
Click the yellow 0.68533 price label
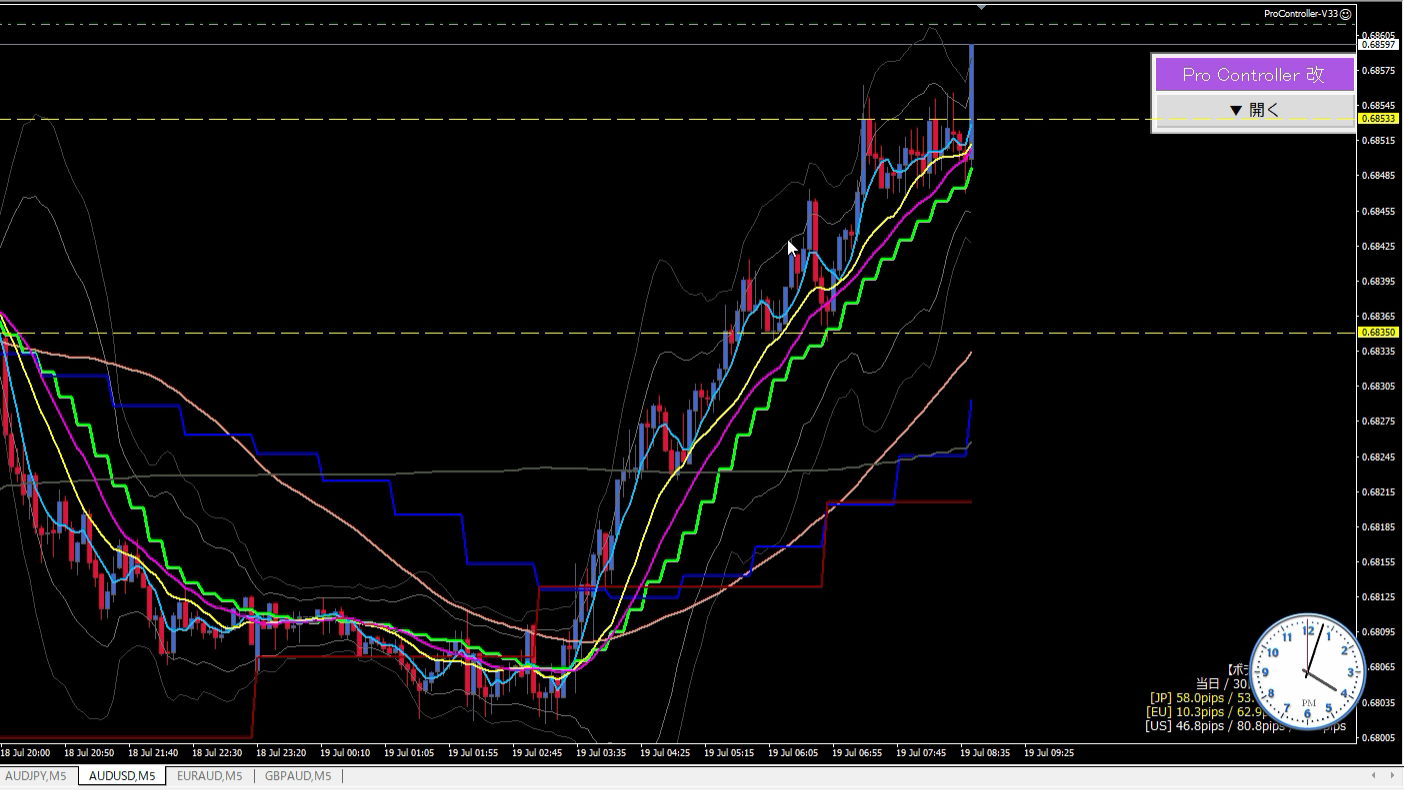(x=1378, y=118)
